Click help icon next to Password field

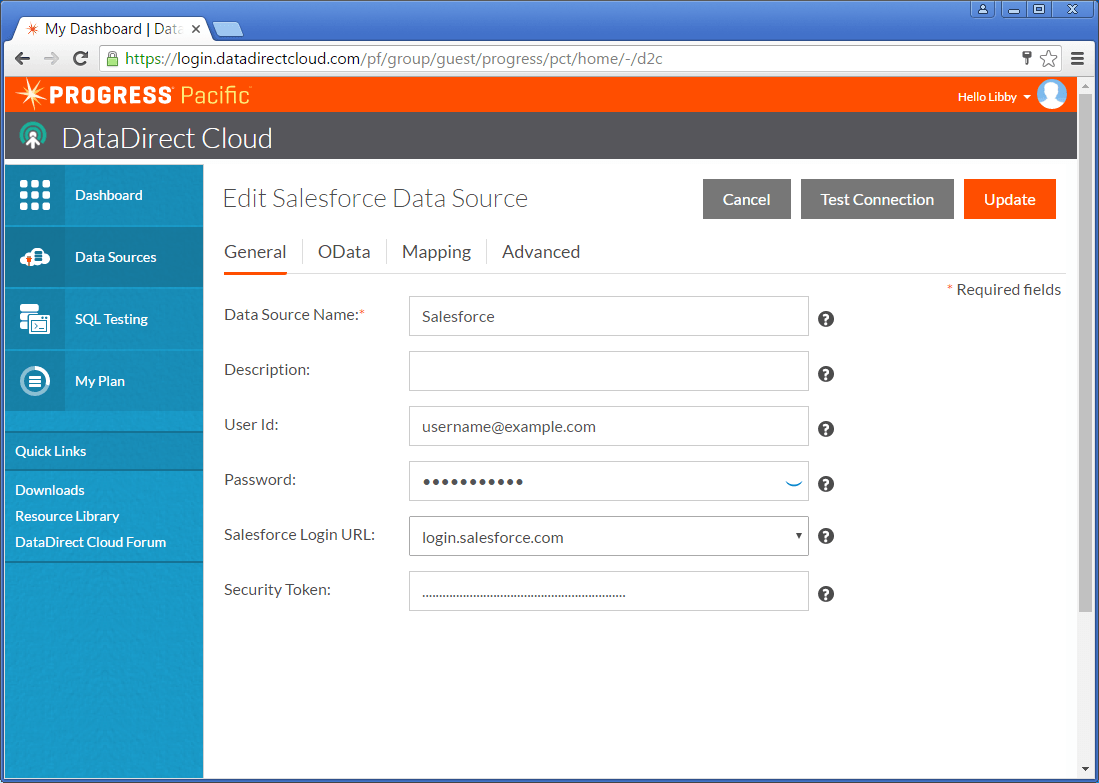[x=826, y=484]
